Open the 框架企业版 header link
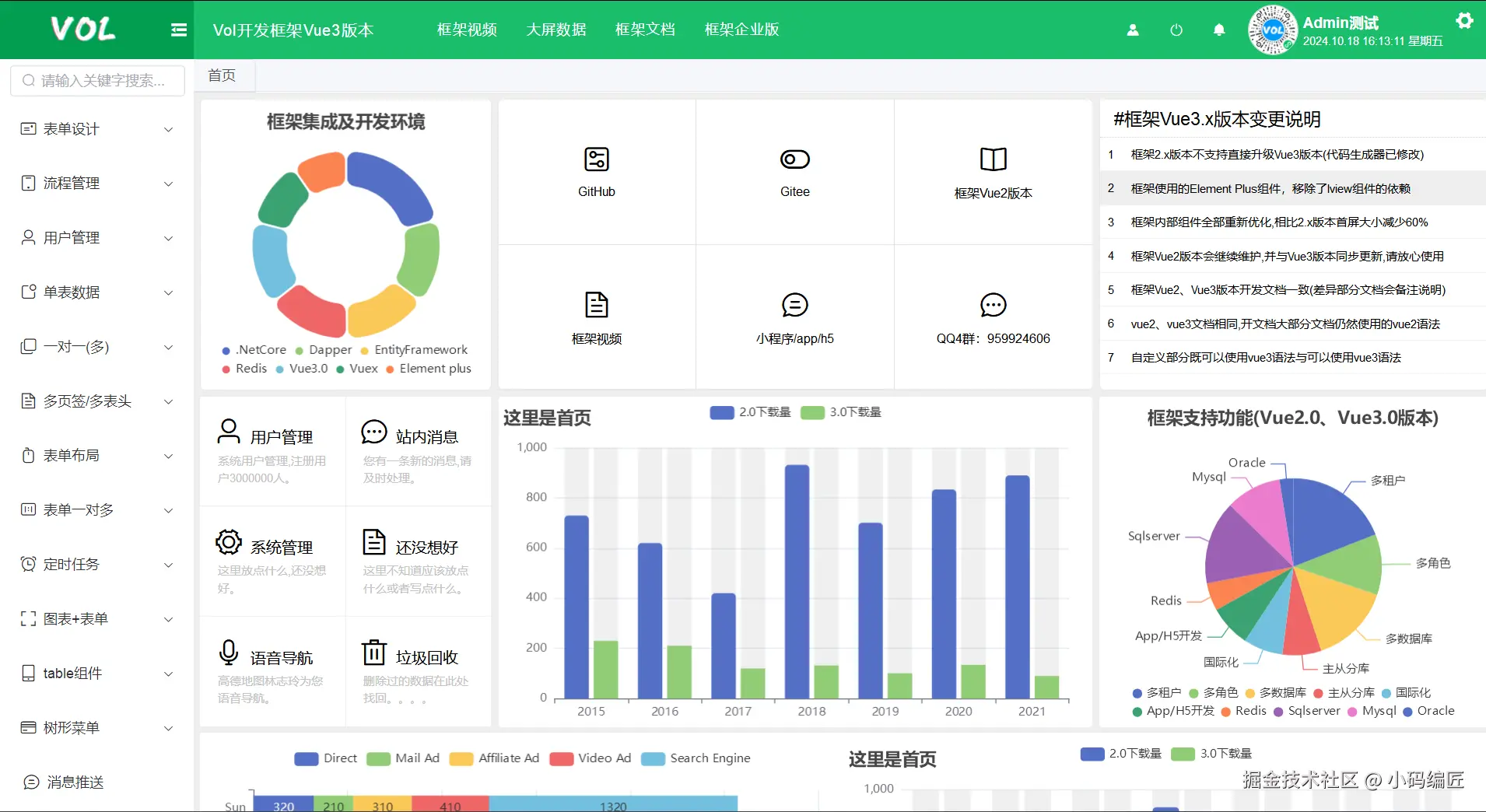Screen dimensions: 1486x812 [x=741, y=30]
